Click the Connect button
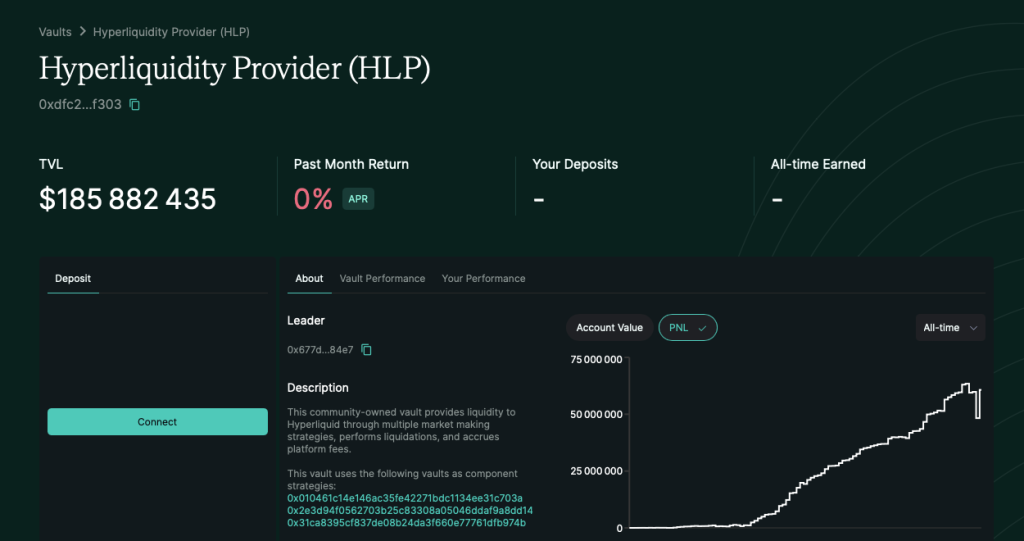The image size is (1024, 541). click(157, 422)
